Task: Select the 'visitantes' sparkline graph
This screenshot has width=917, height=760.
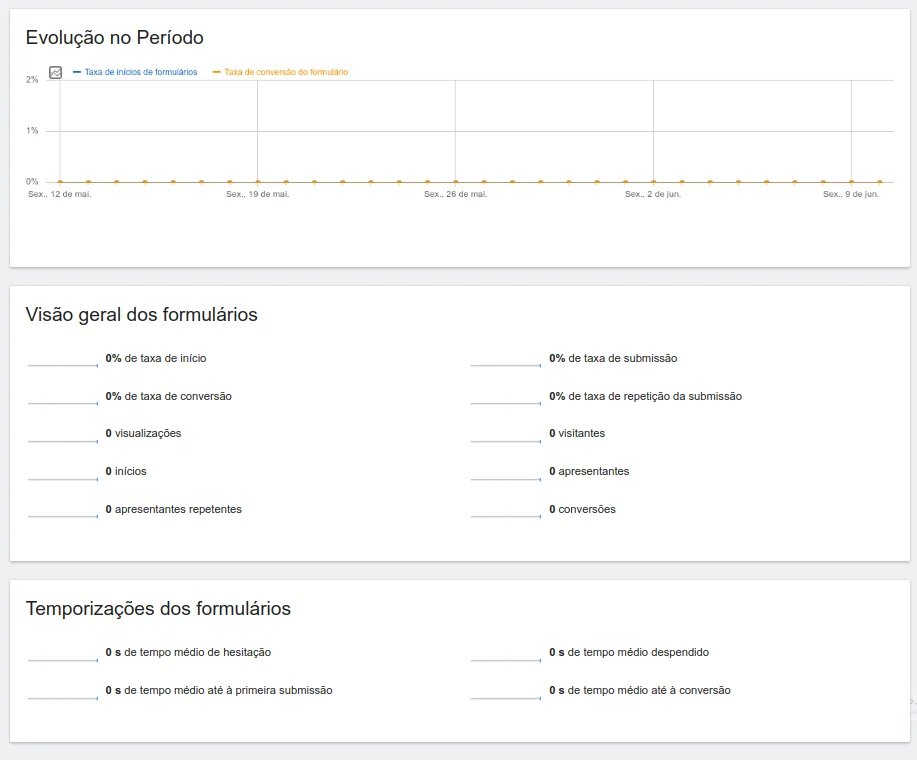Action: pos(506,438)
